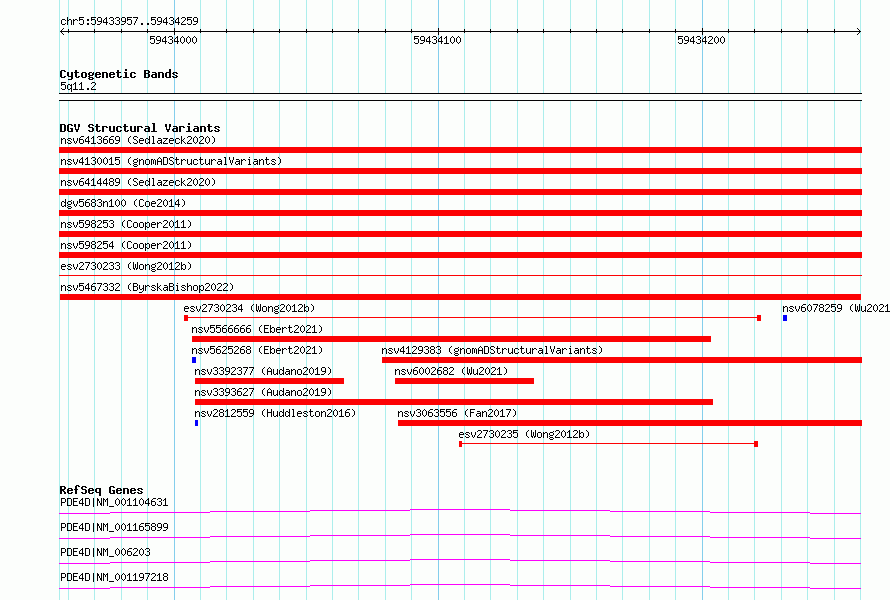Image resolution: width=890 pixels, height=600 pixels.
Task: Click the blue marker under nsv6078259
Action: coord(785,318)
